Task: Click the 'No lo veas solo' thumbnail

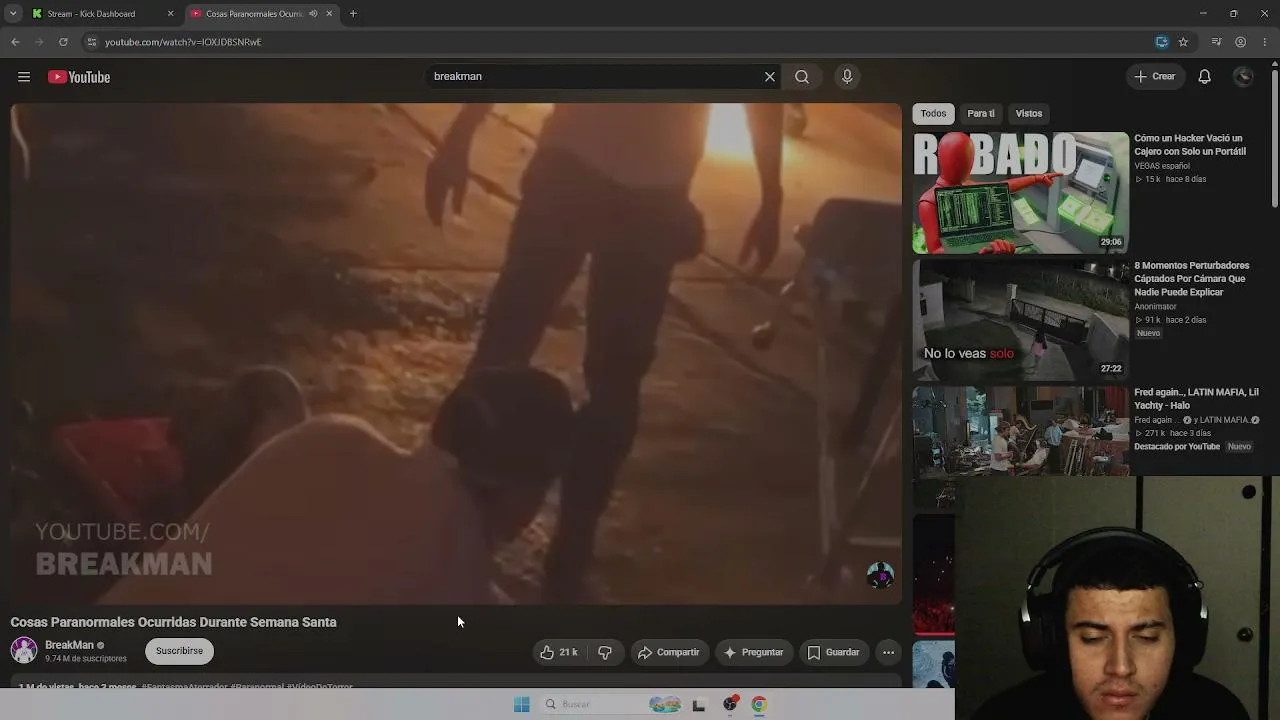Action: 1020,320
